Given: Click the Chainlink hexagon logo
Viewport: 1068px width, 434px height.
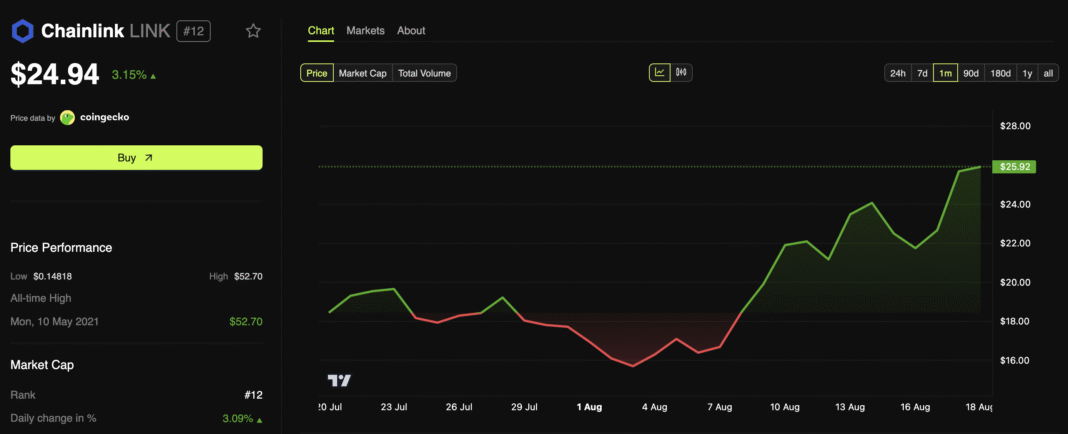Looking at the screenshot, I should [x=23, y=31].
